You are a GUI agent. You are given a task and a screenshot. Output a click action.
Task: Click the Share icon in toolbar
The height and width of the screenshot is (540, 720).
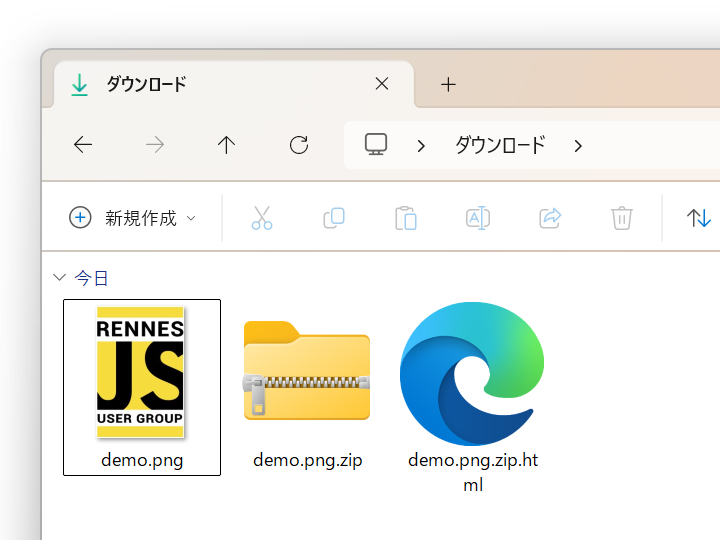pos(550,218)
